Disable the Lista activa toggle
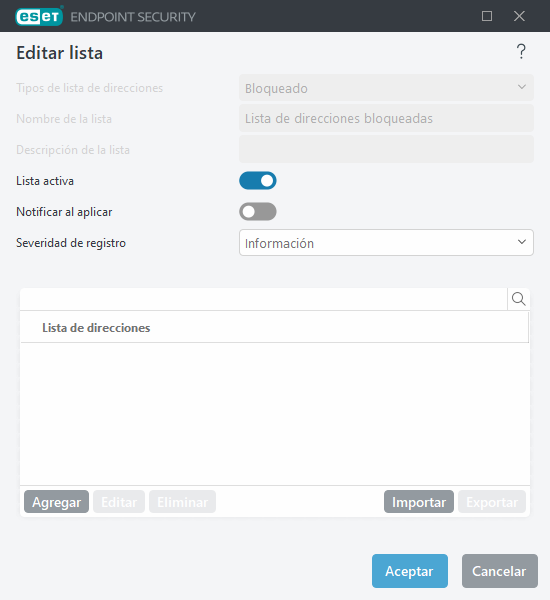Screen dimensions: 550x600 pyautogui.click(x=258, y=181)
